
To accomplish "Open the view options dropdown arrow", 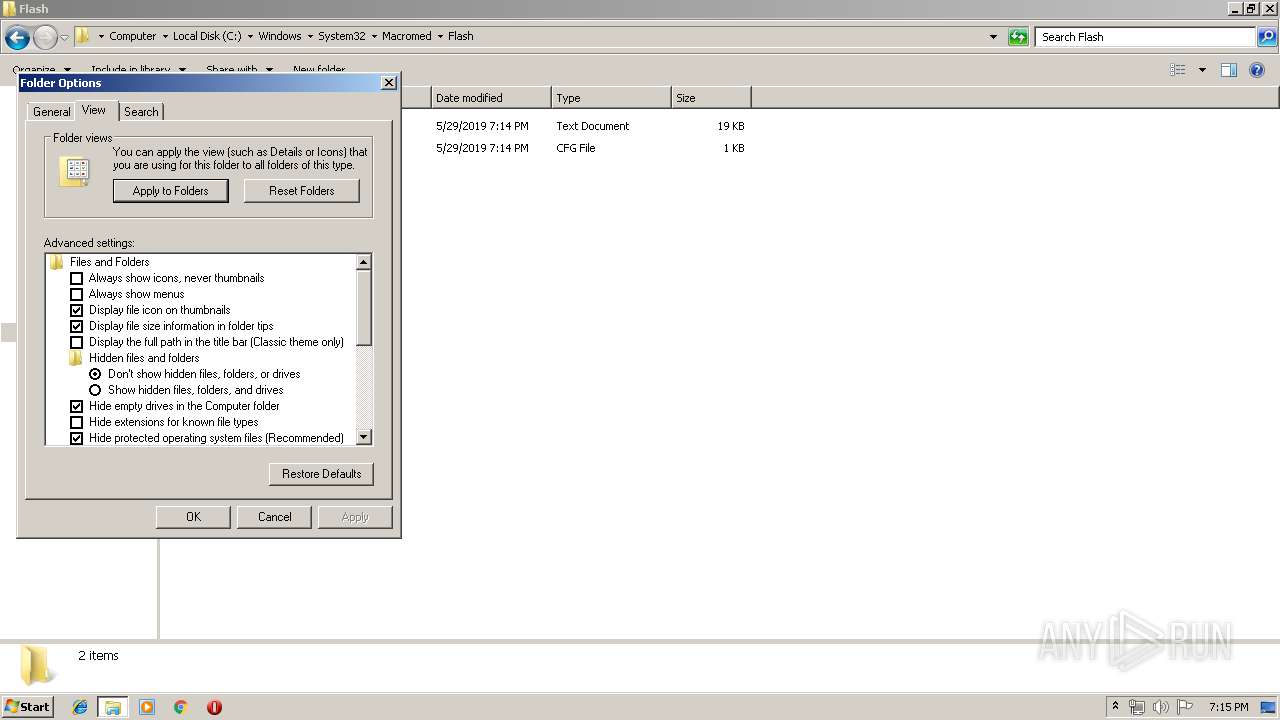I will point(1202,70).
